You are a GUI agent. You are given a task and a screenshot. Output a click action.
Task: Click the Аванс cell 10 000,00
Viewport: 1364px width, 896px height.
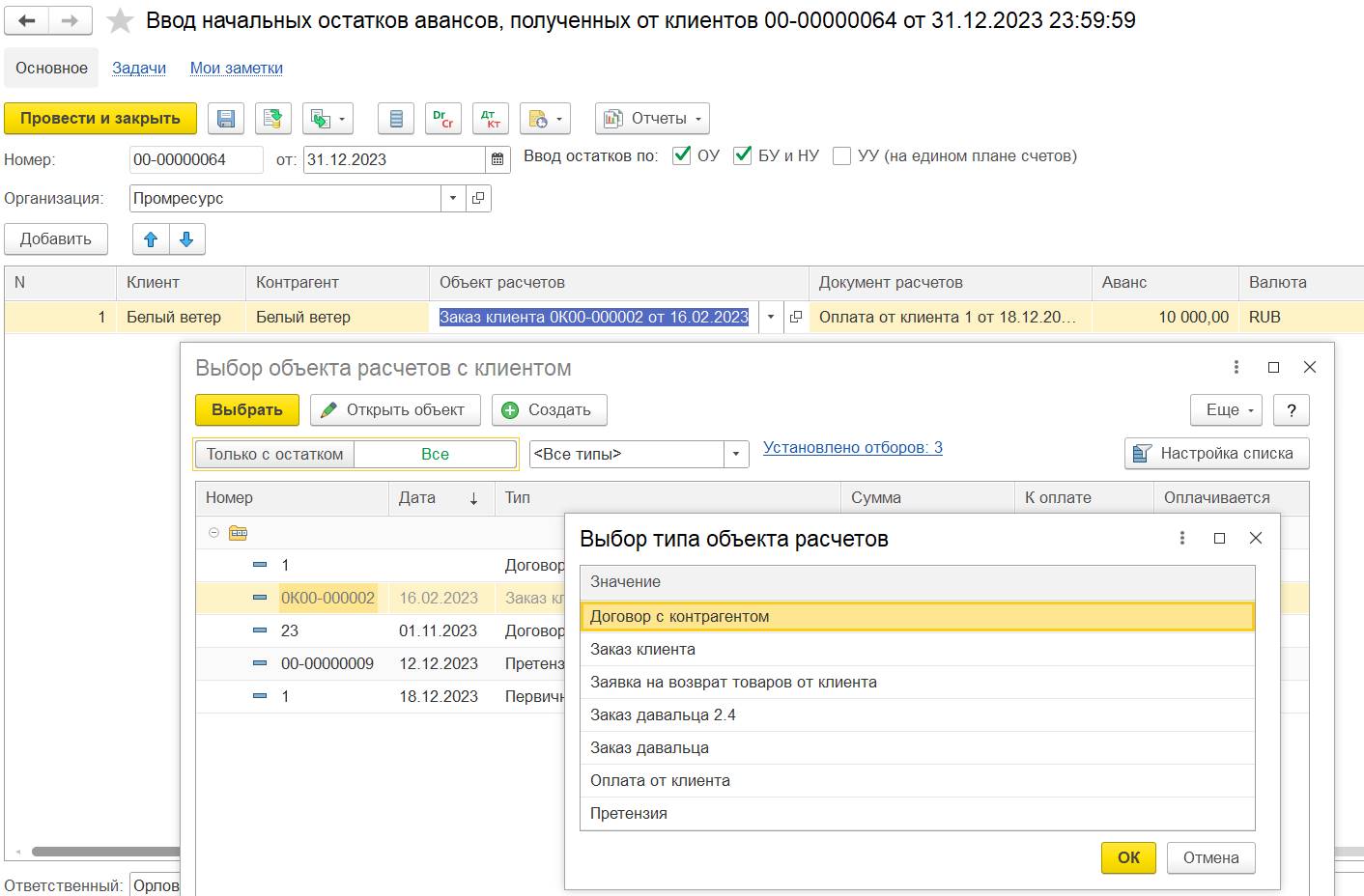pyautogui.click(x=1165, y=317)
